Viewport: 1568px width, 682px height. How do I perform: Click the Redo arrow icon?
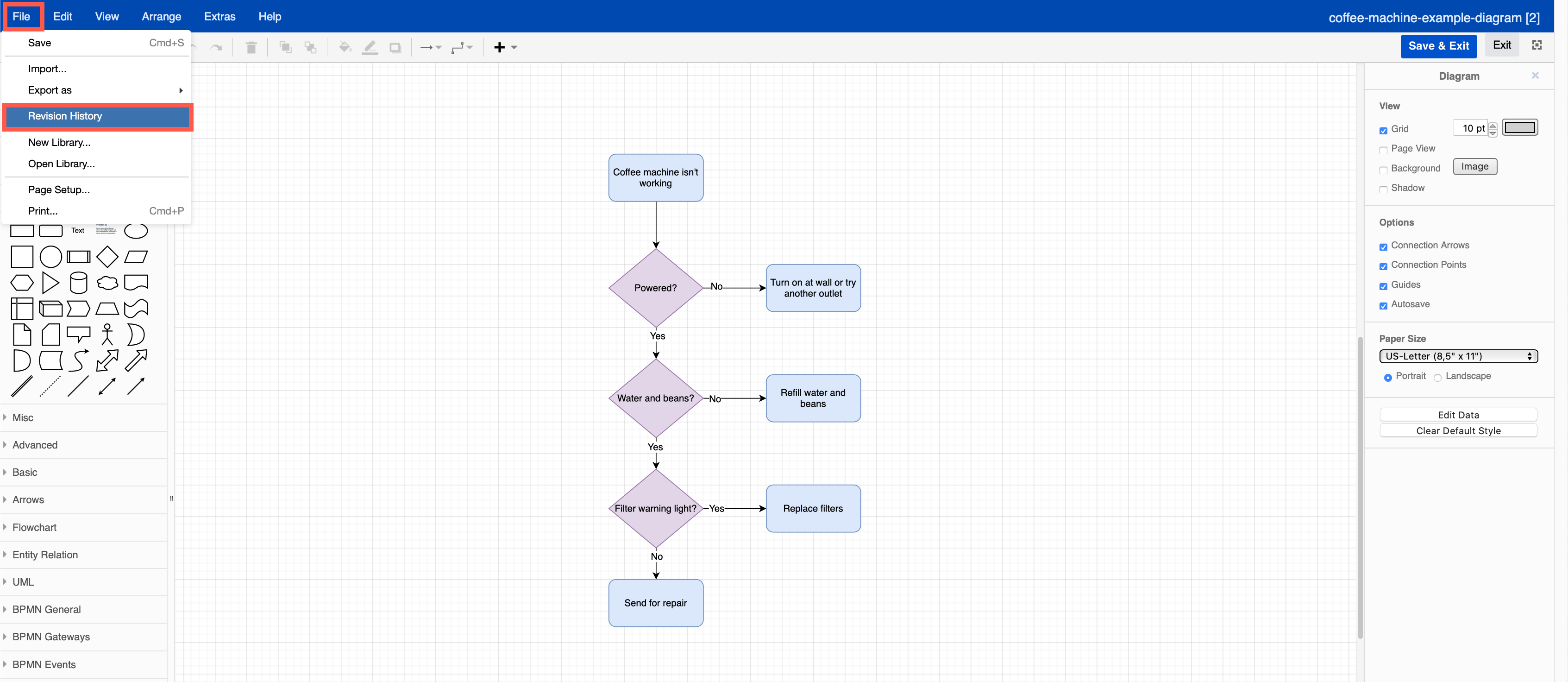point(217,47)
